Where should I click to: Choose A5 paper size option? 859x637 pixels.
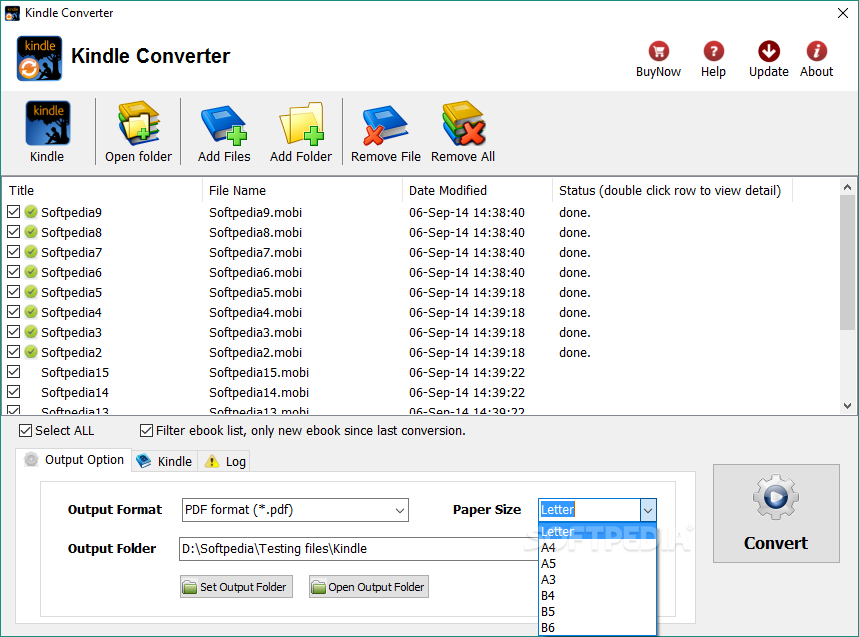(597, 564)
